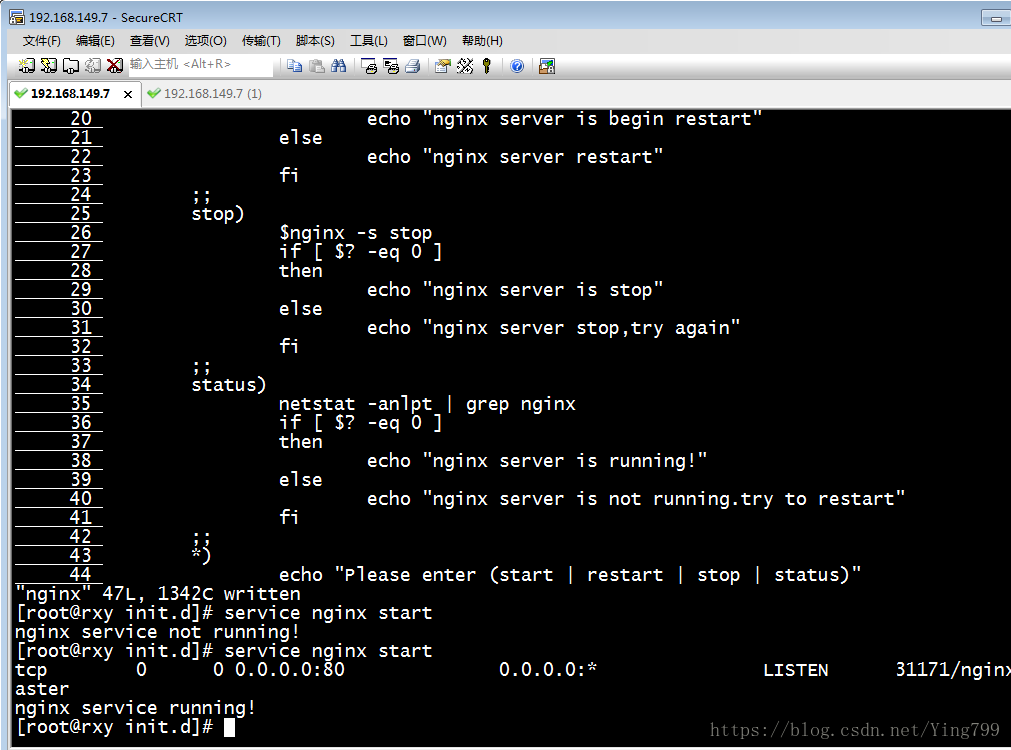The width and height of the screenshot is (1011, 750).
Task: Click line number 44 in the terminal
Action: (81, 574)
